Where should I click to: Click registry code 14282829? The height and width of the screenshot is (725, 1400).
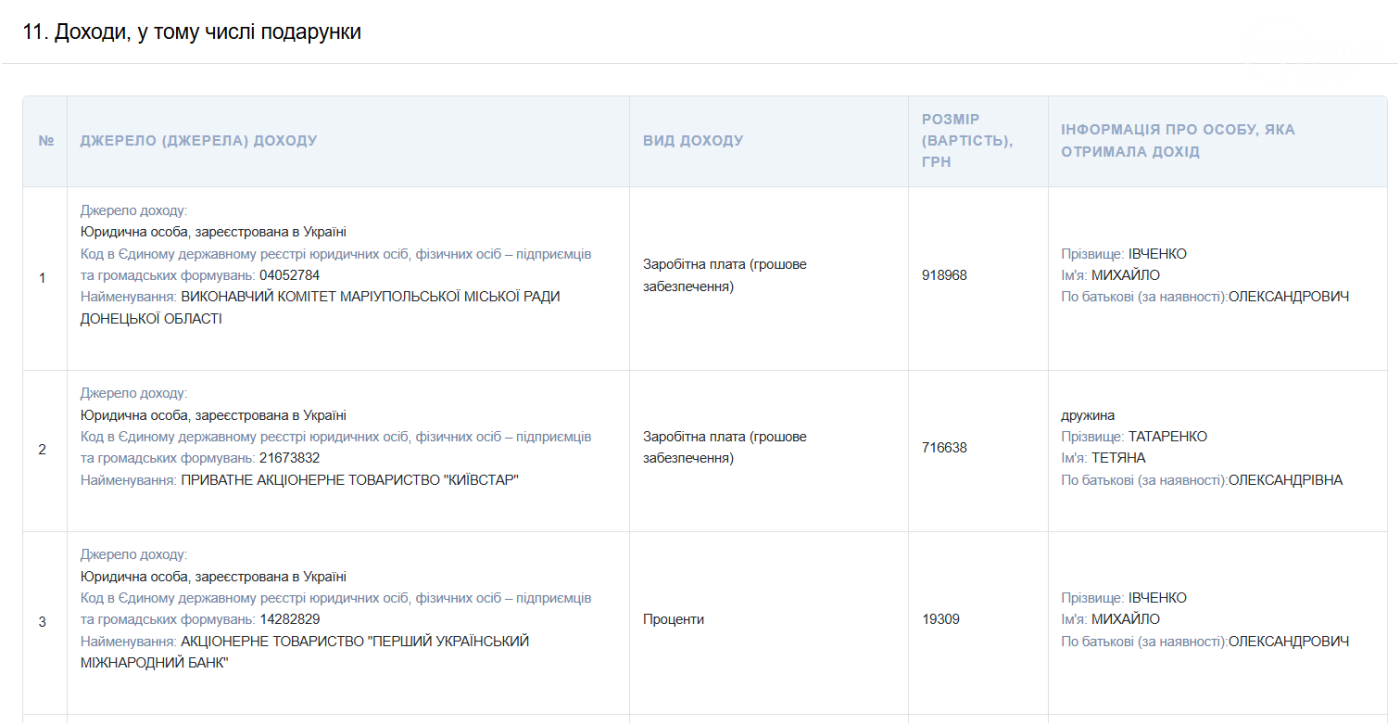pos(289,619)
